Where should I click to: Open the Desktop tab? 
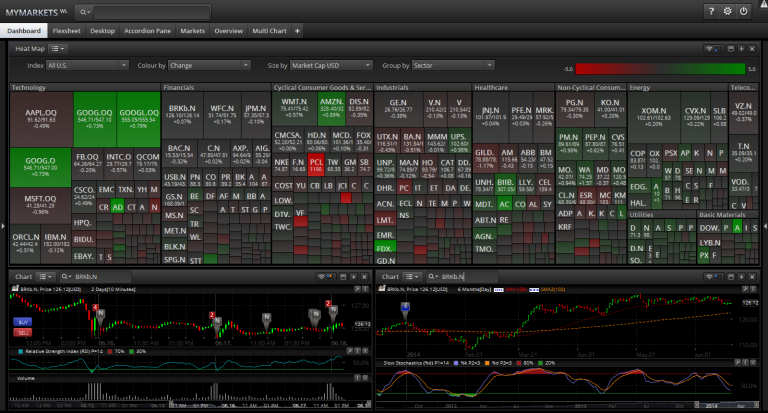(102, 31)
